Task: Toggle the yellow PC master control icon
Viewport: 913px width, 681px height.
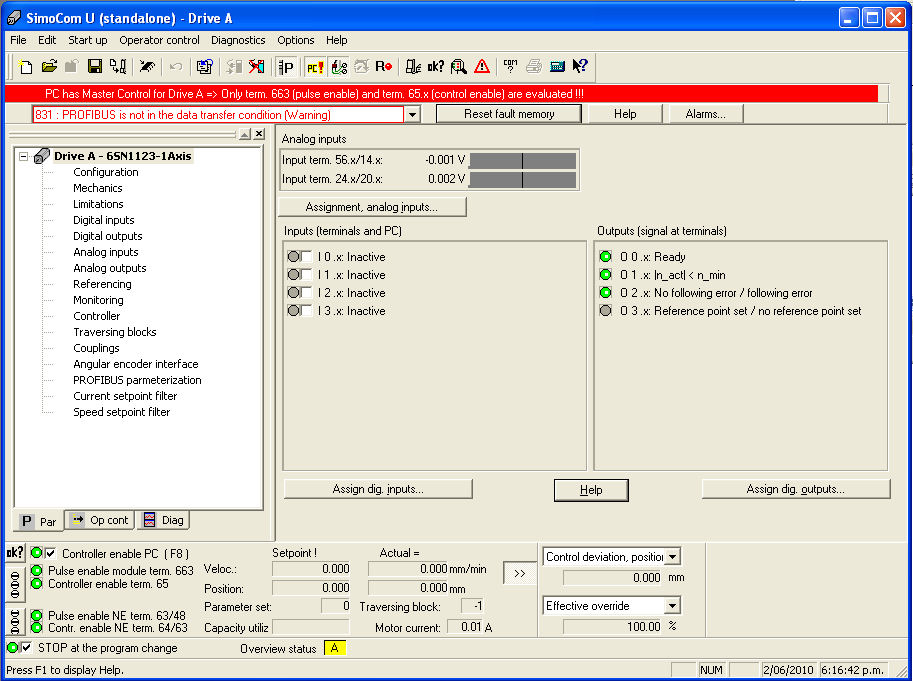Action: (x=314, y=66)
